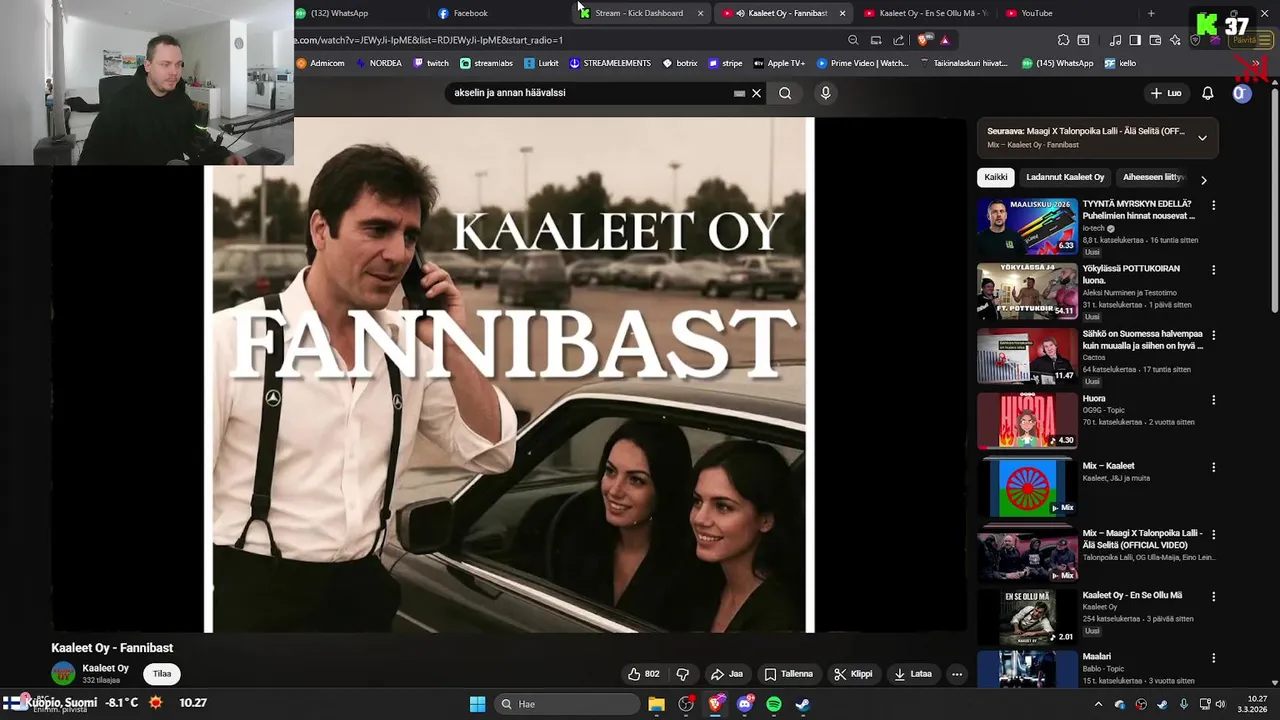Open Leo AI sparkle icon
Image resolution: width=1280 pixels, height=720 pixels.
click(x=1175, y=40)
